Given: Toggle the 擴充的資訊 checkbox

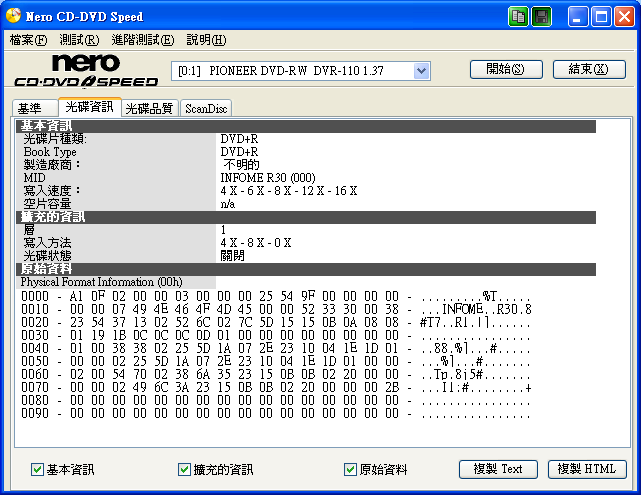Looking at the screenshot, I should point(184,469).
